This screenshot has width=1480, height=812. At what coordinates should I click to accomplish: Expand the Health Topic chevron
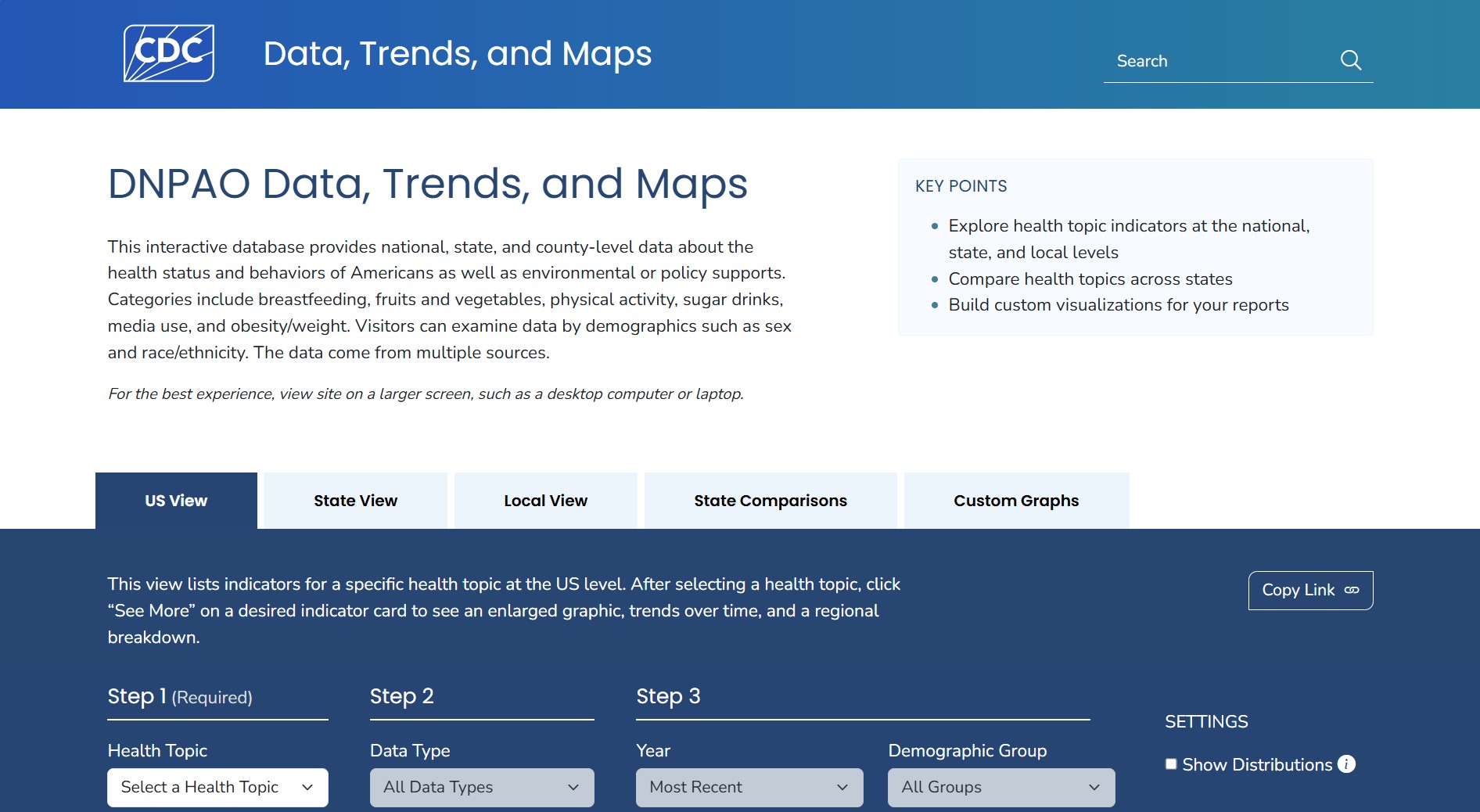pyautogui.click(x=307, y=787)
